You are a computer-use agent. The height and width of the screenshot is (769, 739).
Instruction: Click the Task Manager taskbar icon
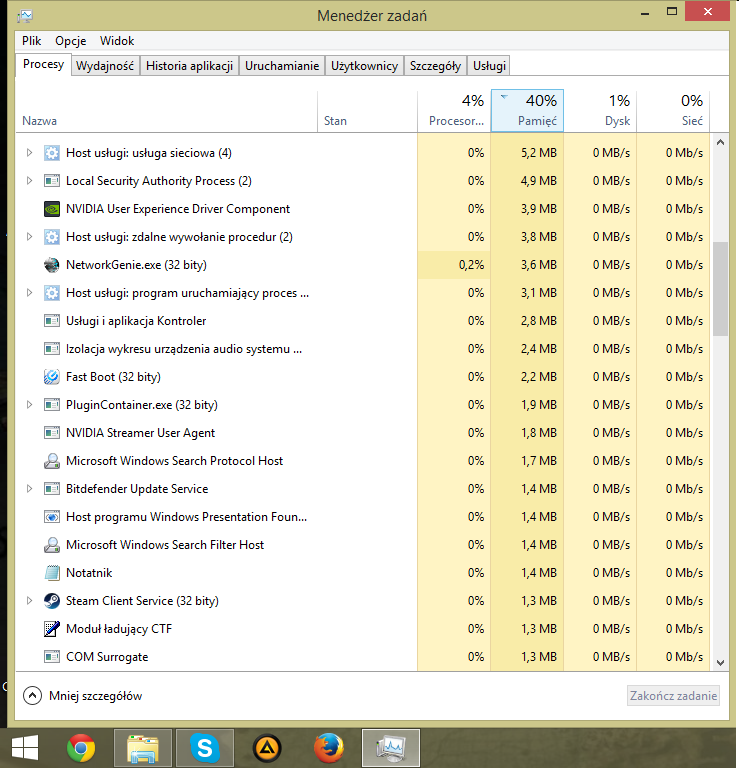click(391, 748)
